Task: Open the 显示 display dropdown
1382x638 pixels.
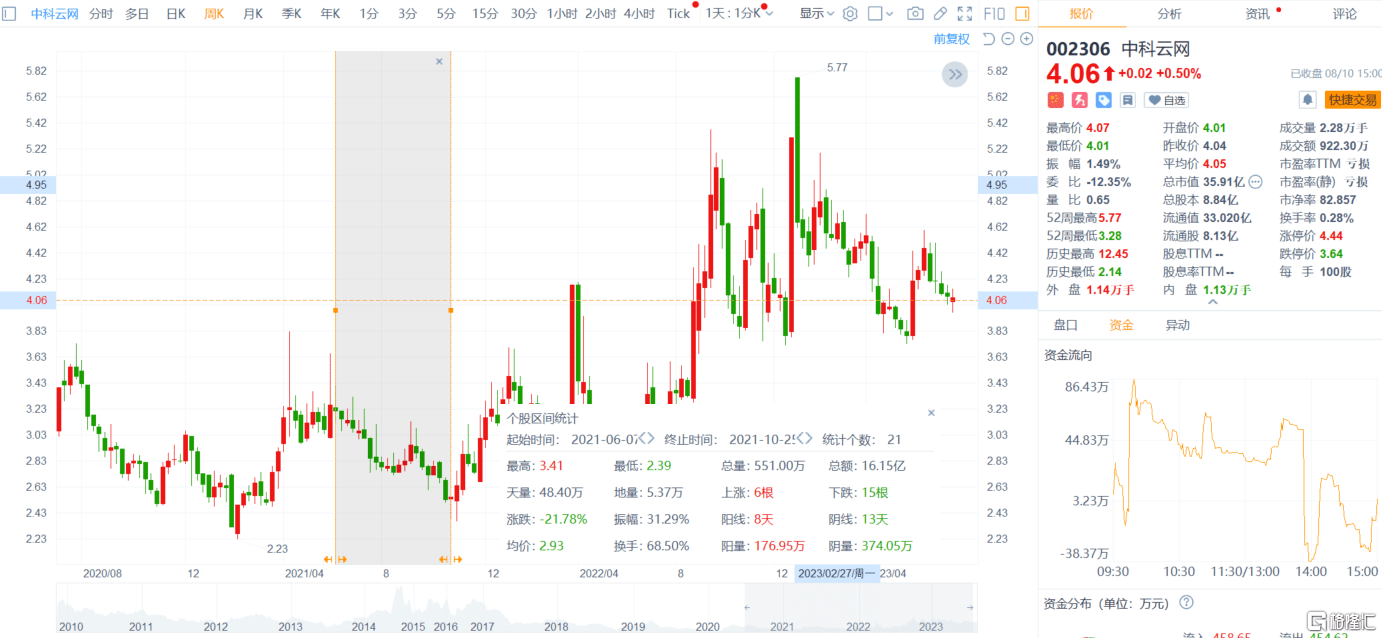Action: point(818,14)
